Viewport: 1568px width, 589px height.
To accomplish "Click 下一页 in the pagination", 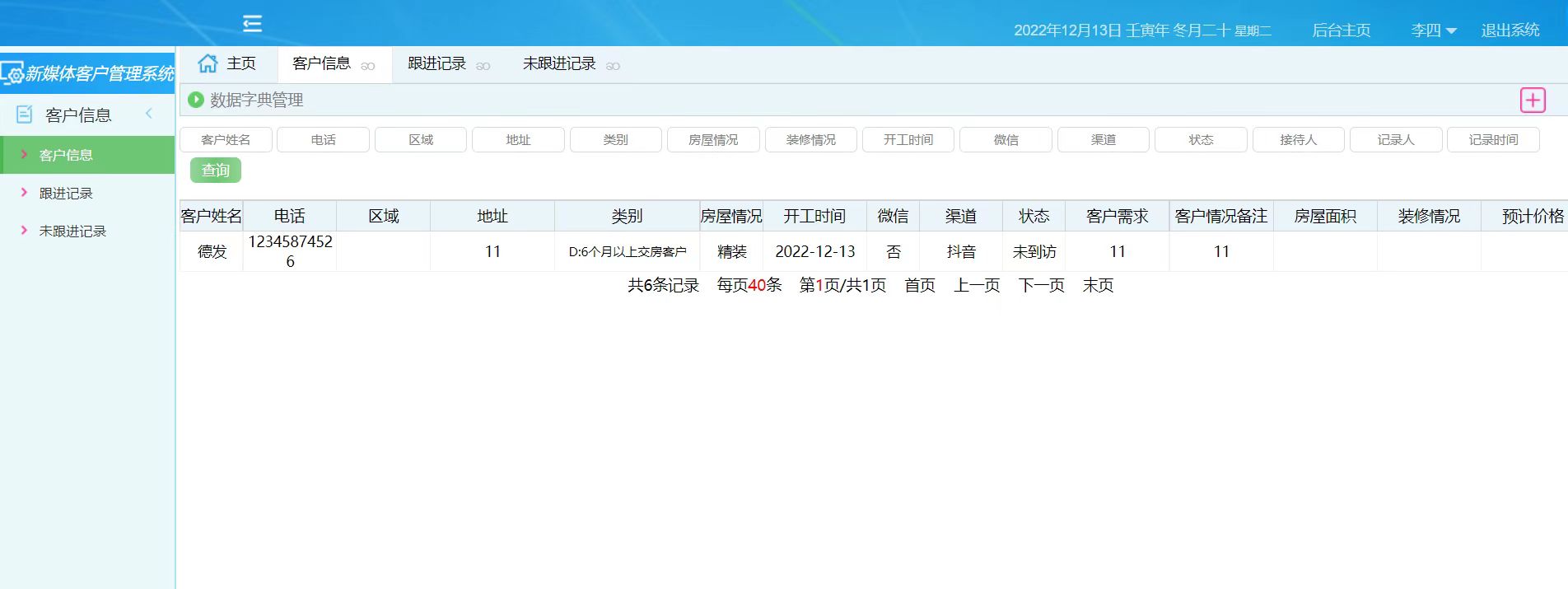I will tap(1041, 285).
